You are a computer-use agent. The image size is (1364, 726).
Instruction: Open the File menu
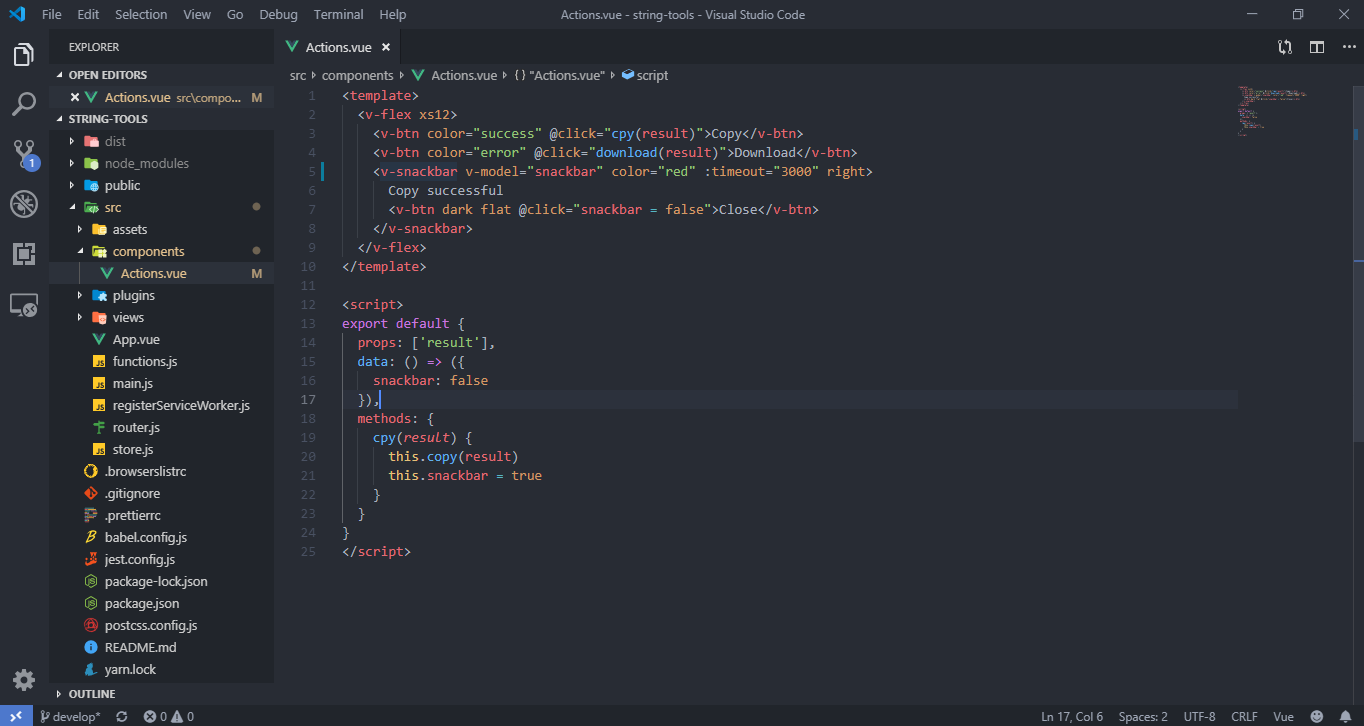(52, 15)
